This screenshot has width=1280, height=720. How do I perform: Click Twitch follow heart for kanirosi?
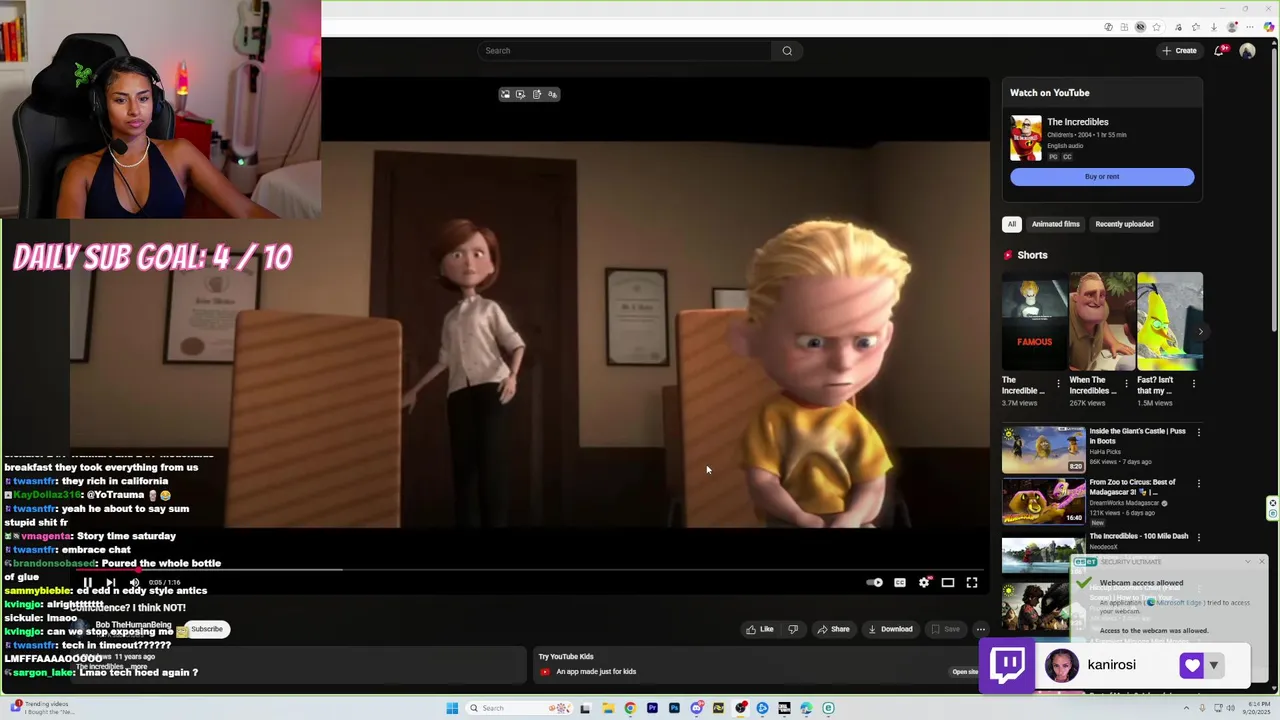pyautogui.click(x=1191, y=665)
